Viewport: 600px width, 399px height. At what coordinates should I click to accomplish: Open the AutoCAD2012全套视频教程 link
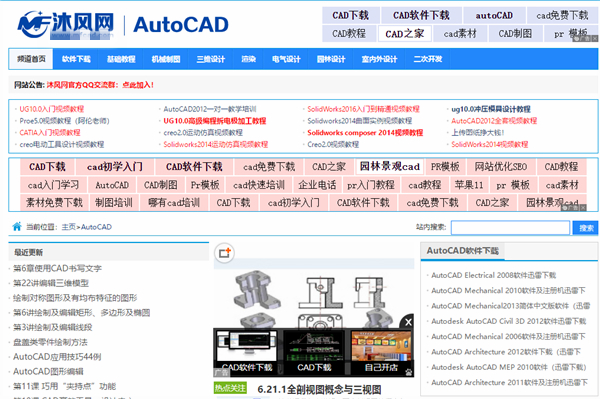(x=494, y=121)
